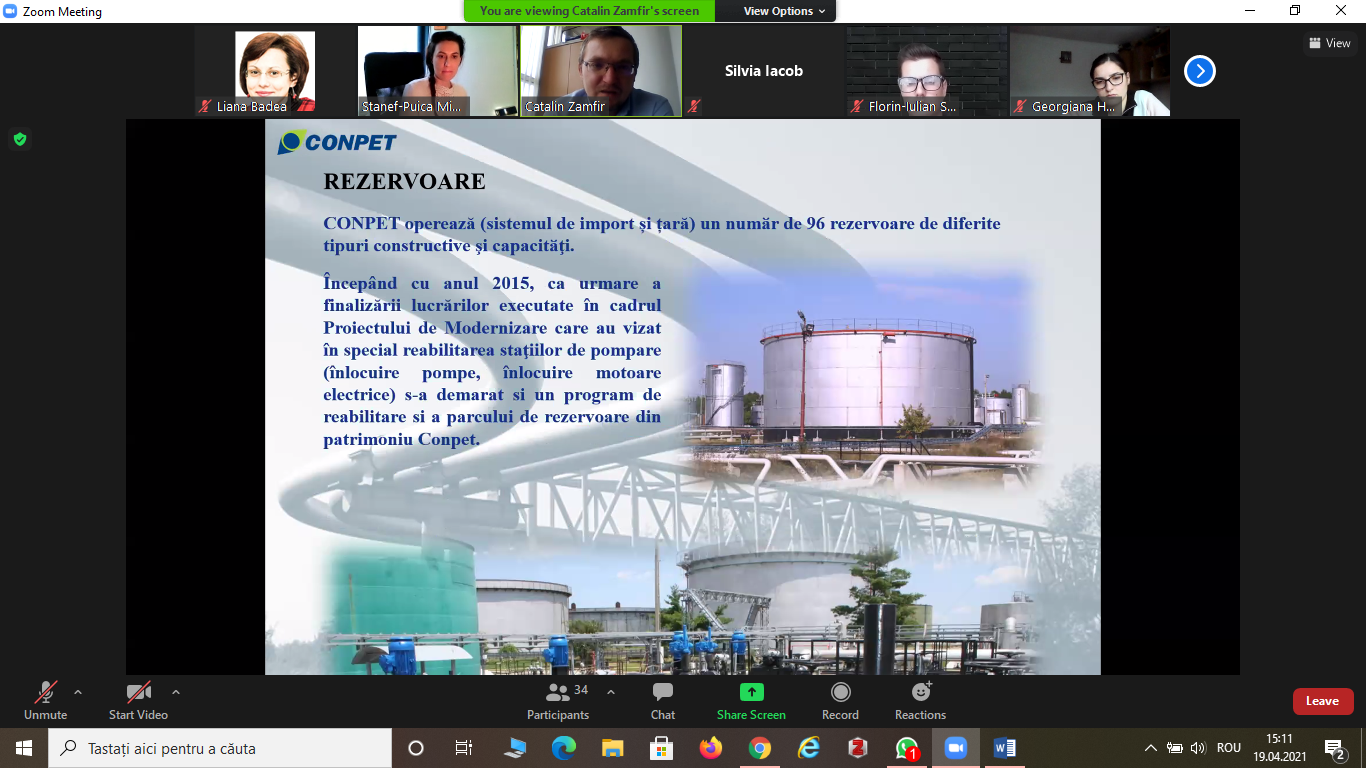Launch Google Chrome from taskbar
Screen dimensions: 1366x768
point(760,748)
